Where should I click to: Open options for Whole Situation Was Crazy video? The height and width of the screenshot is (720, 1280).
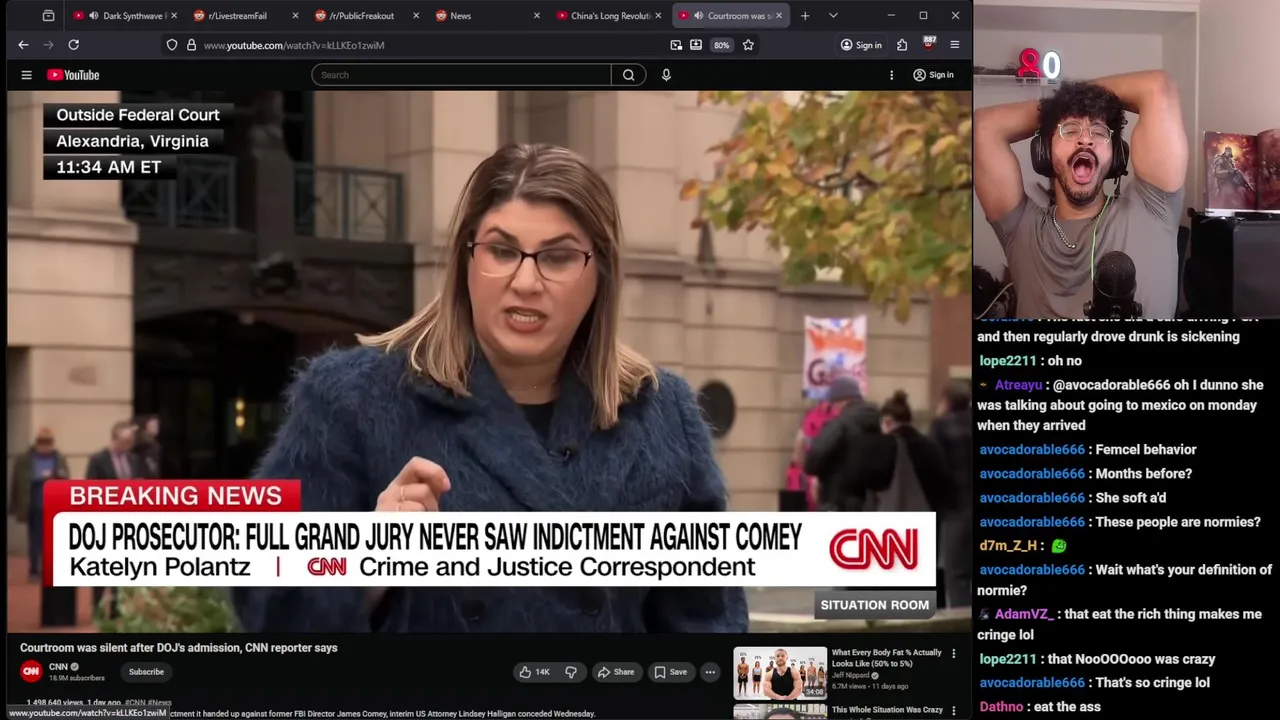click(953, 711)
